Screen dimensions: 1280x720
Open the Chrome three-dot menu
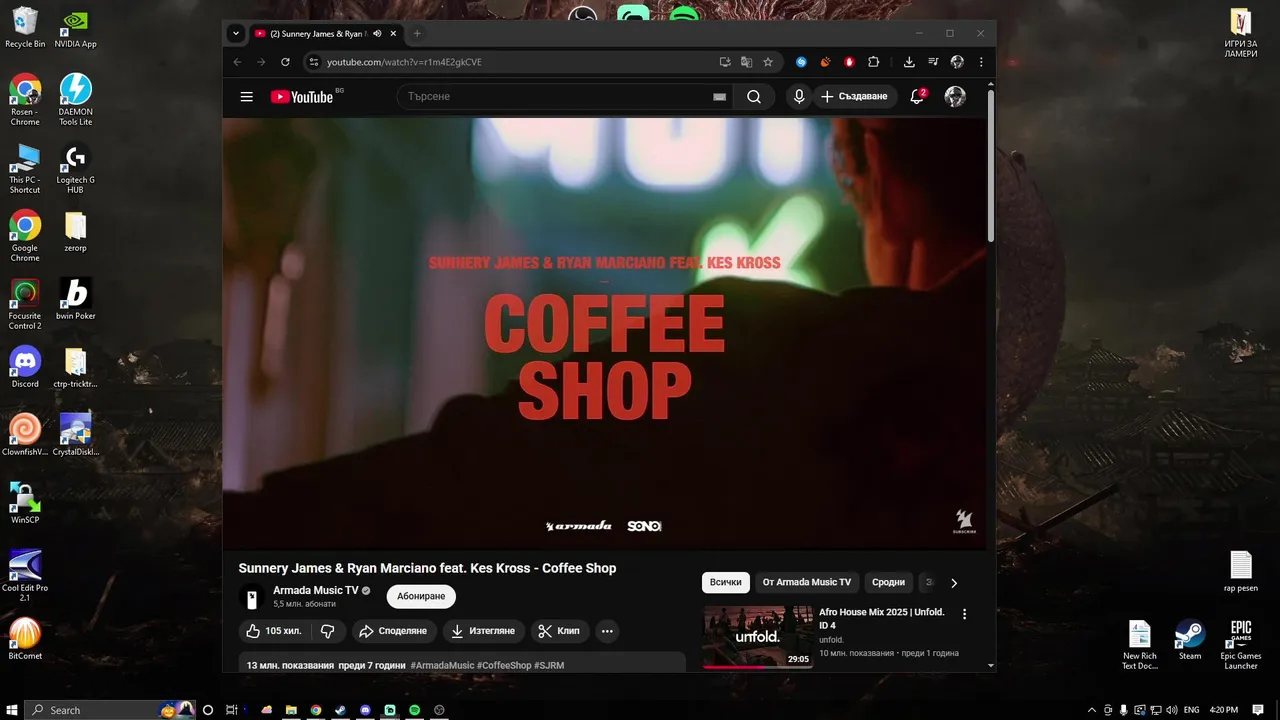point(981,62)
